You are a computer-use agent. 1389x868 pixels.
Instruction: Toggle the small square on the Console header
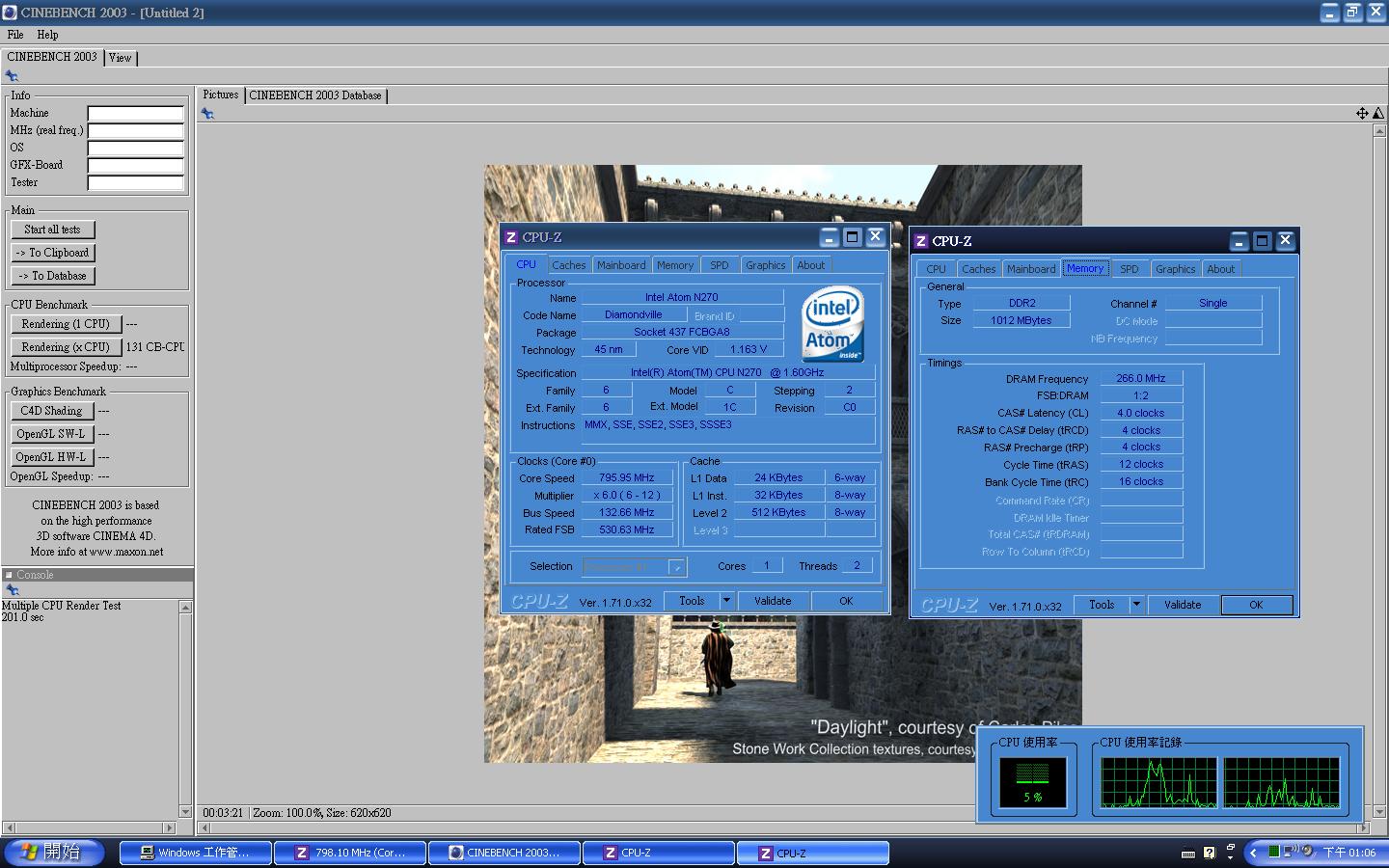click(x=9, y=575)
